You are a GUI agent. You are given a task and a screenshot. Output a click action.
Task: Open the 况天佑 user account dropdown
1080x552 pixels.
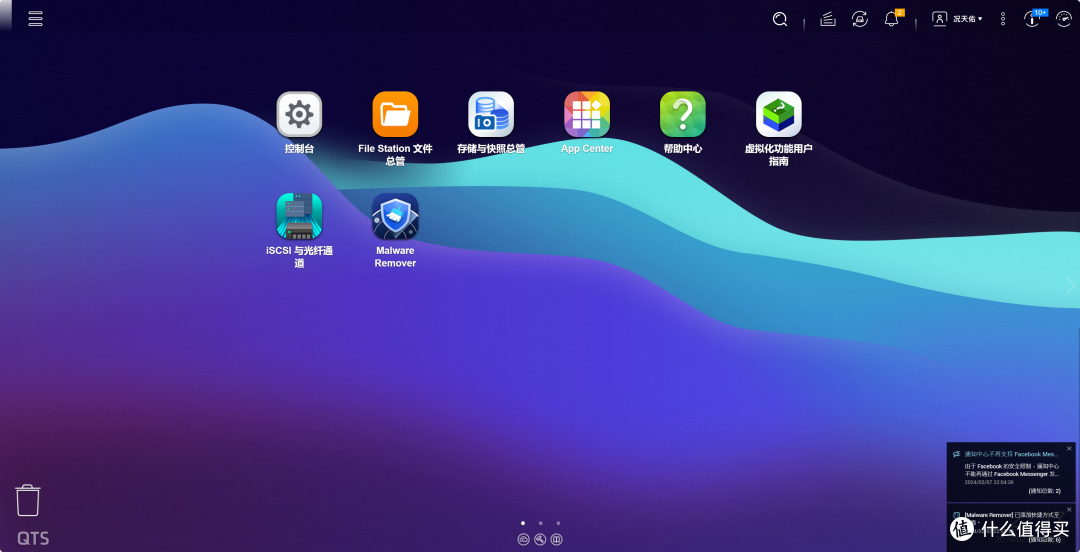957,19
